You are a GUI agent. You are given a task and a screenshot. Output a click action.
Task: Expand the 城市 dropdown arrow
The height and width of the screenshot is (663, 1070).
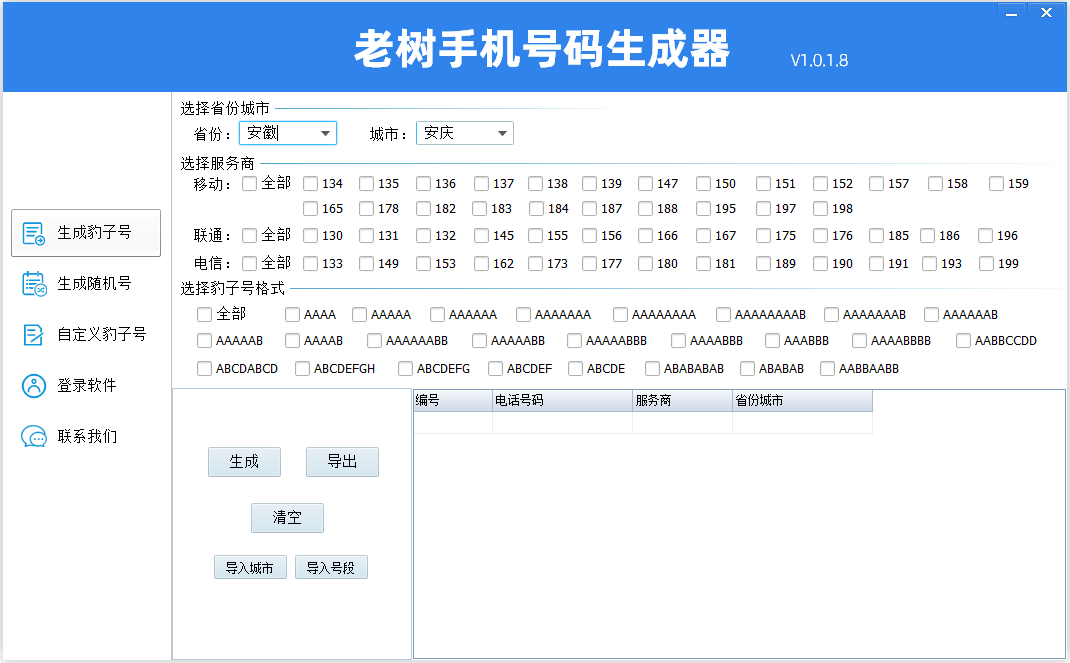click(x=502, y=133)
